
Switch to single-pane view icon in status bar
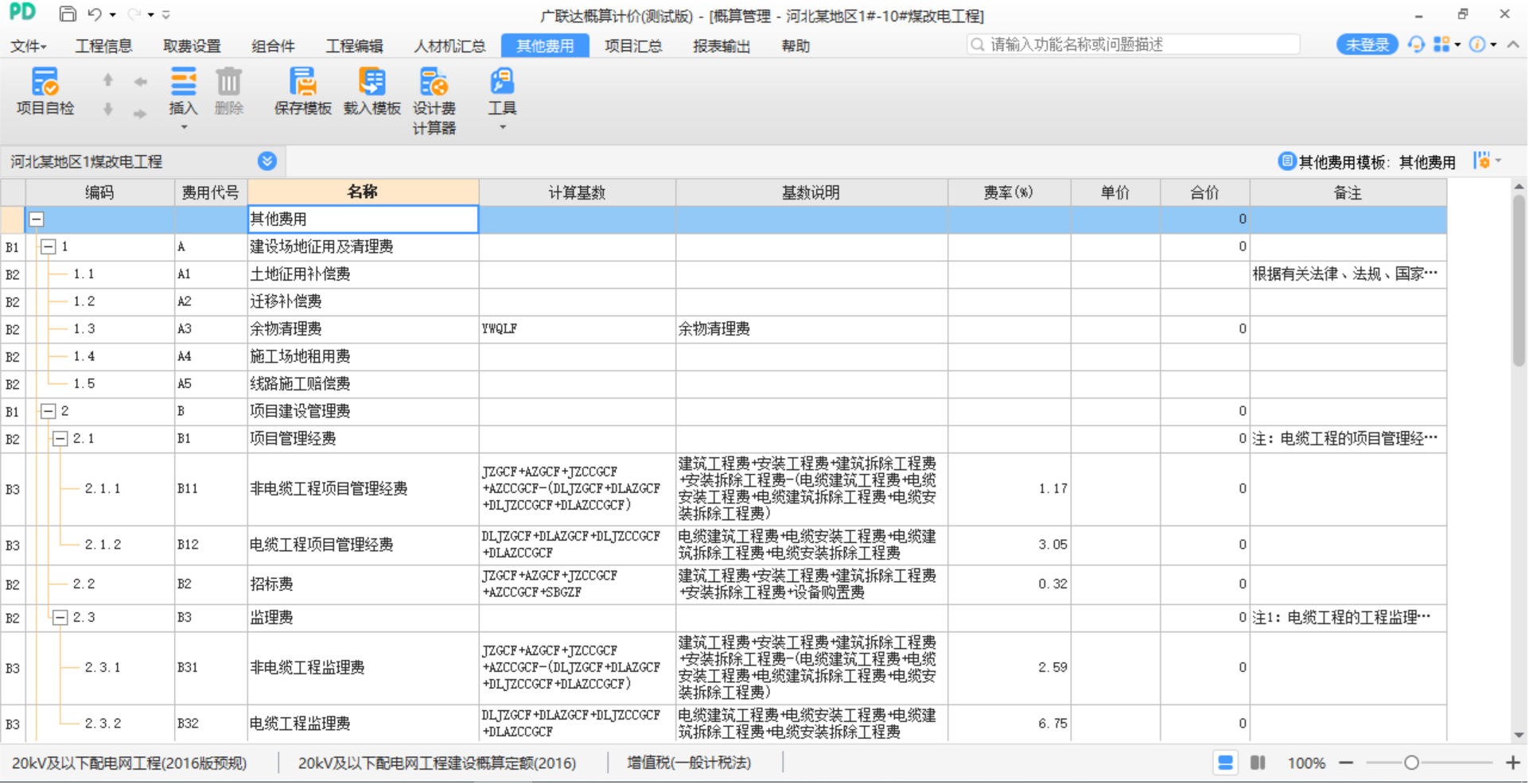1226,763
